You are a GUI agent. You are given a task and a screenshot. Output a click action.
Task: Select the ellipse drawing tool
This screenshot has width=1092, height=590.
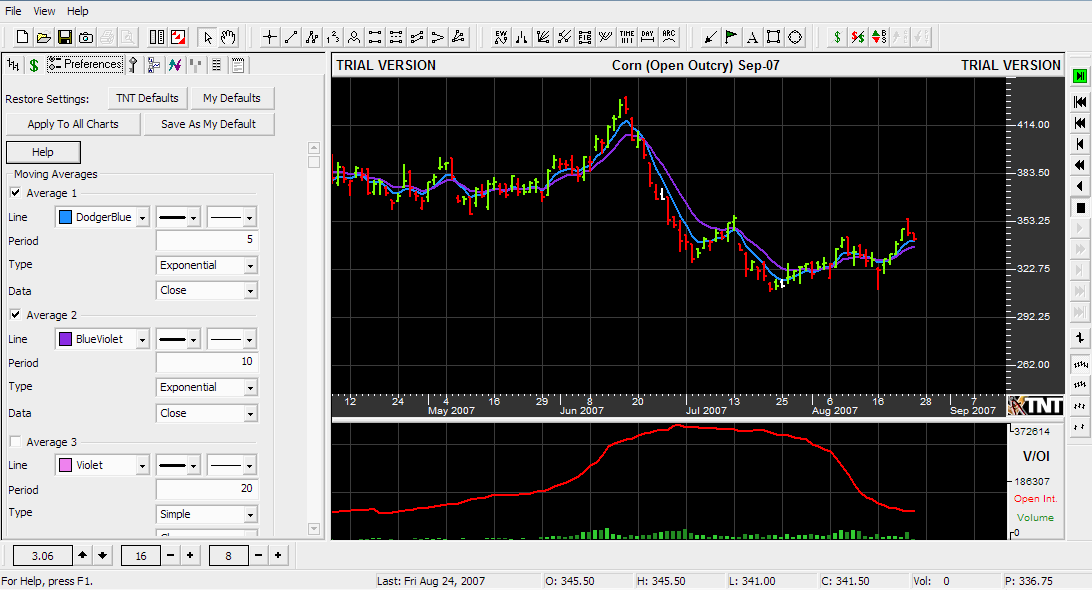(x=795, y=37)
